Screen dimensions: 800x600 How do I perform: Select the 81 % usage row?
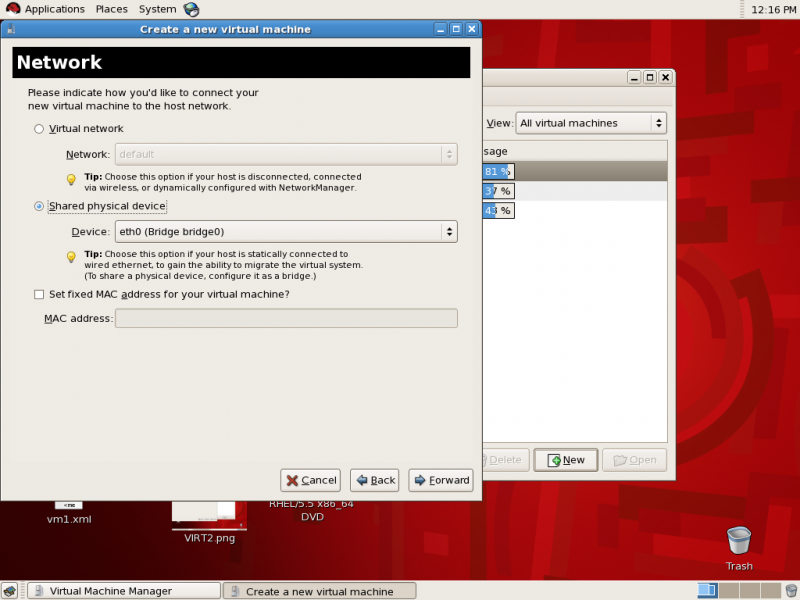pos(574,171)
